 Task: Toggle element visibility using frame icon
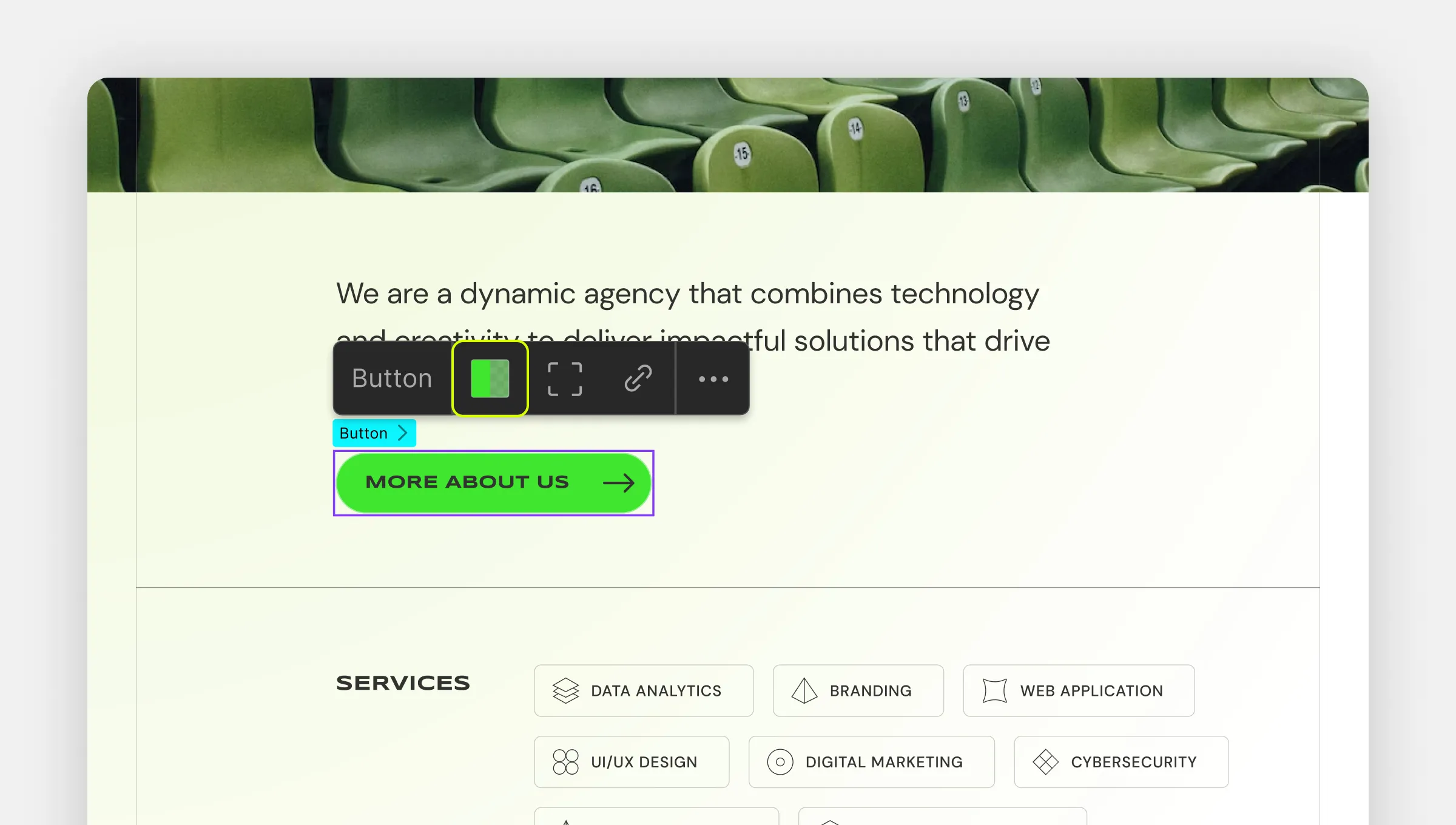[x=564, y=378]
